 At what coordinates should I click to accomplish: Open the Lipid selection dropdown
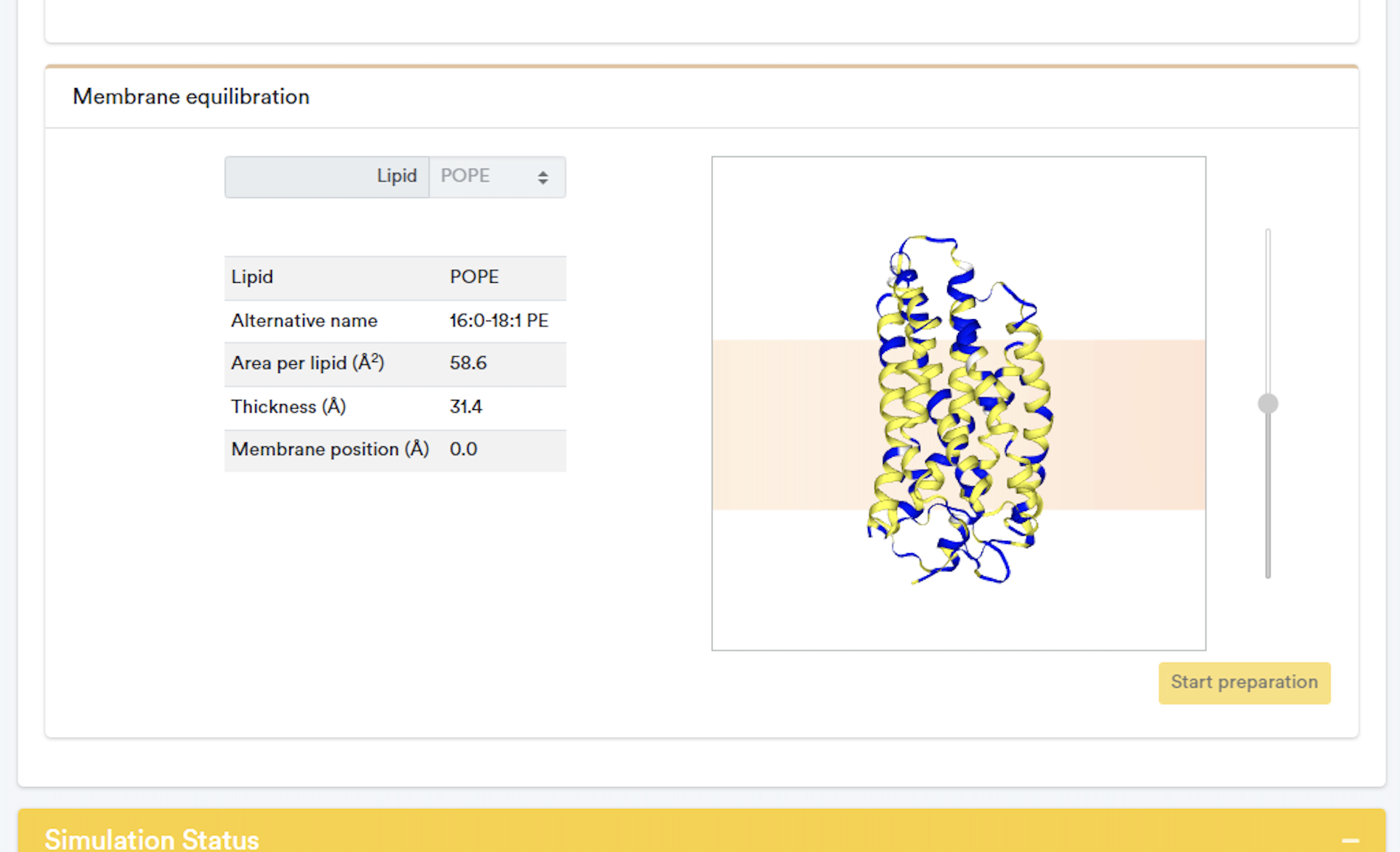(x=497, y=177)
